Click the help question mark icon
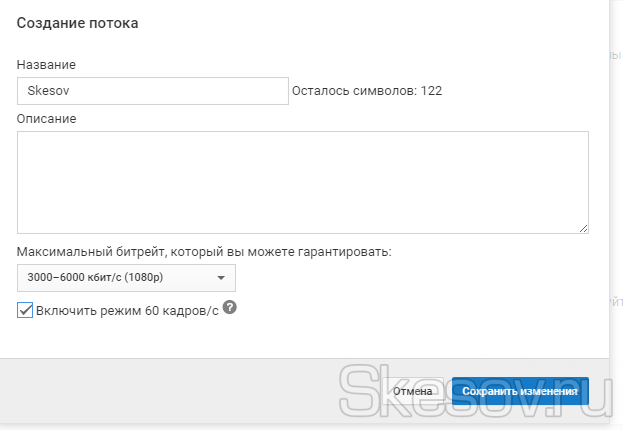 (230, 308)
